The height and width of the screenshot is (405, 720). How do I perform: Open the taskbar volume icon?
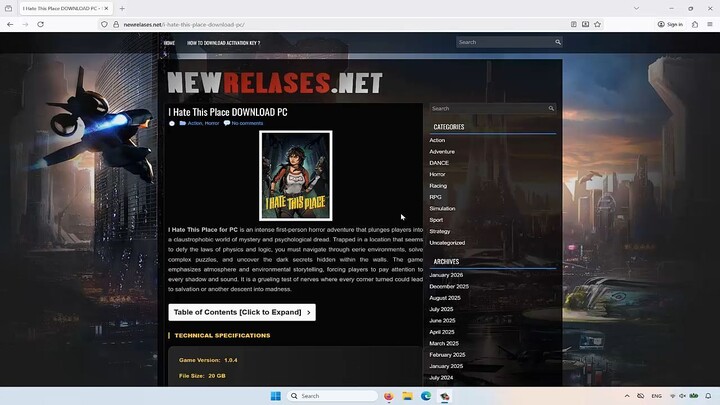tap(682, 396)
